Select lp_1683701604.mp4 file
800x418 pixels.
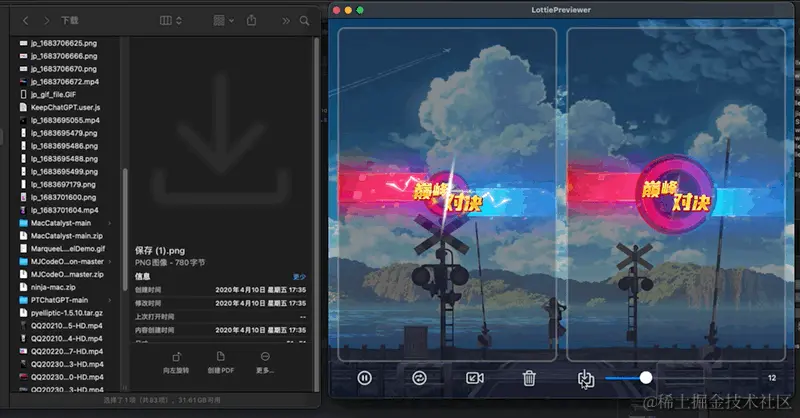[64, 210]
